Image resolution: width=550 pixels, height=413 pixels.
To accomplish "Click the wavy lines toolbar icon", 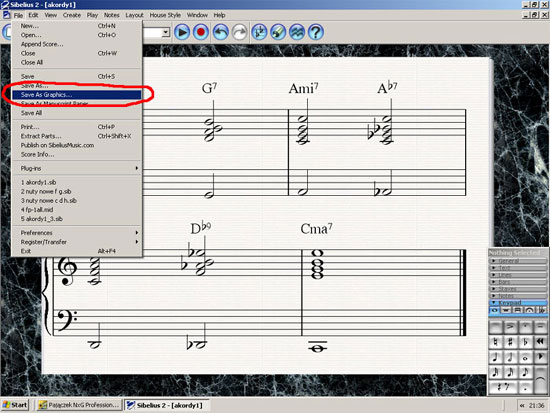I will tap(297, 32).
